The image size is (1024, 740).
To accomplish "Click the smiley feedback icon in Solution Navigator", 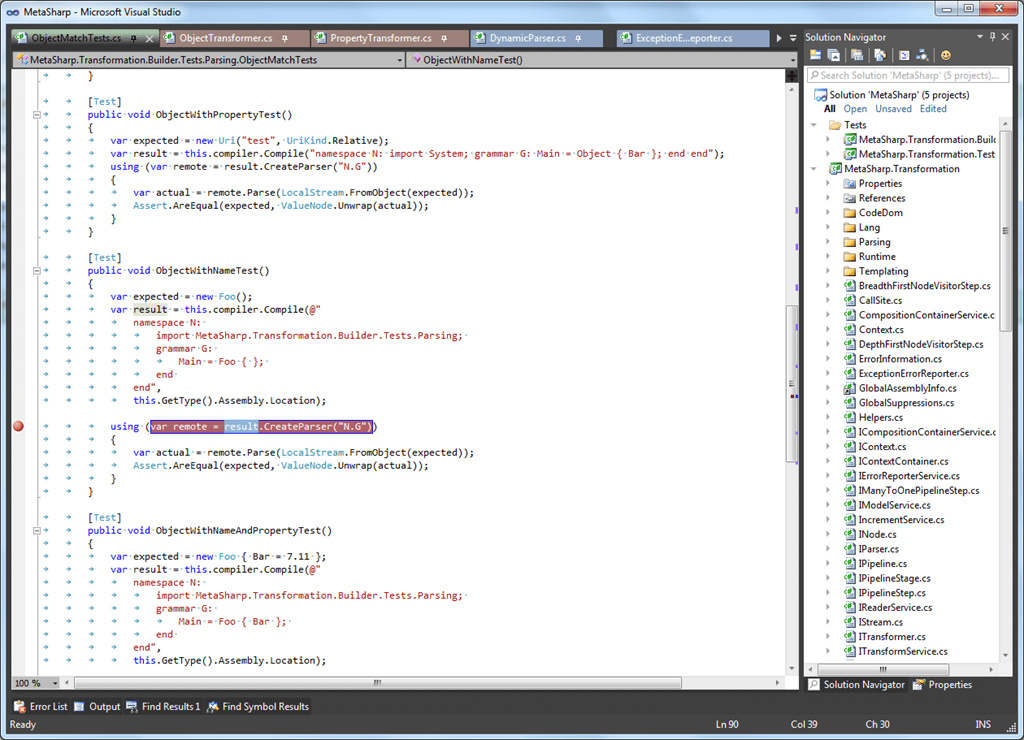I will tap(946, 56).
